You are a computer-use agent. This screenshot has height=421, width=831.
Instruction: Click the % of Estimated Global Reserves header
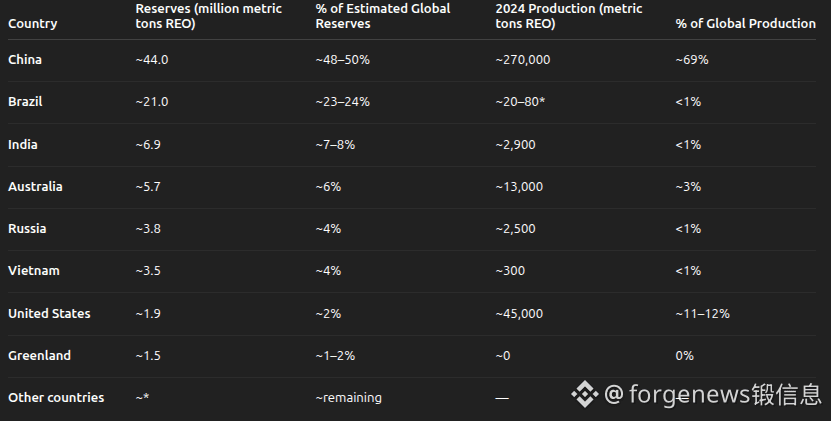point(382,16)
